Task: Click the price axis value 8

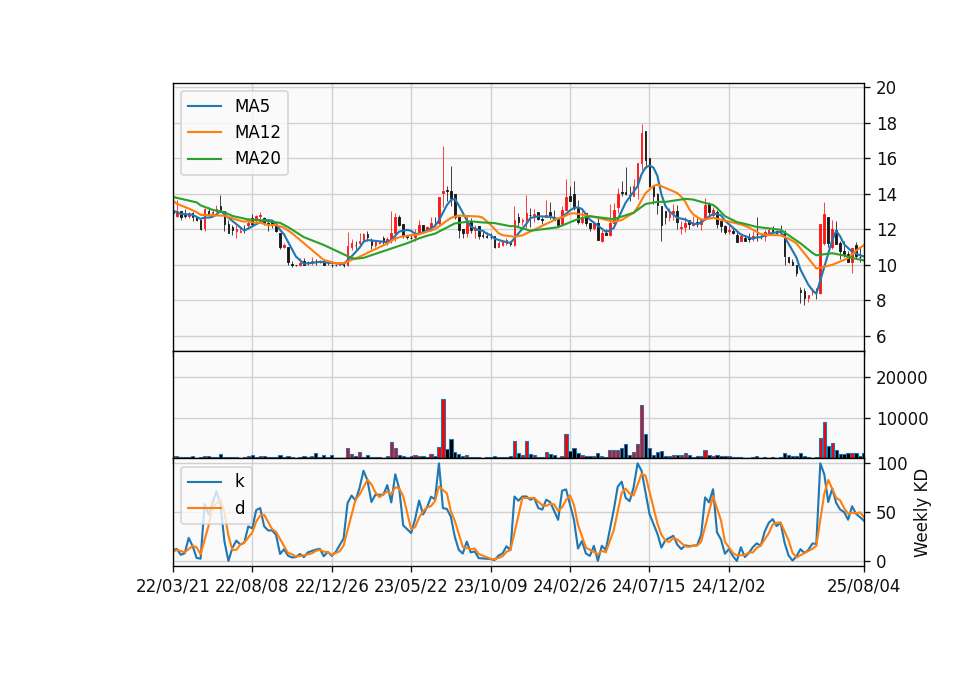Action: click(x=881, y=301)
